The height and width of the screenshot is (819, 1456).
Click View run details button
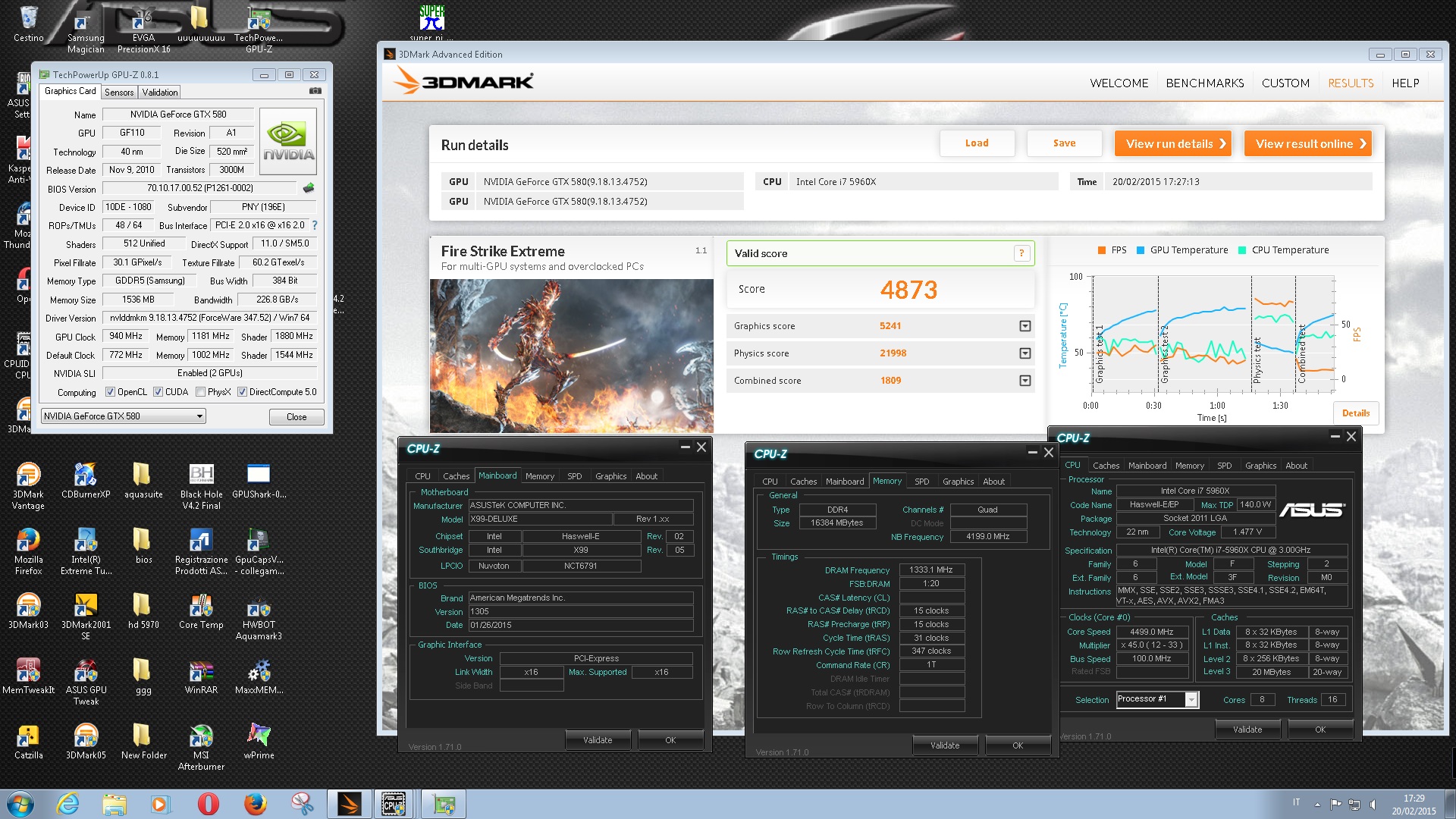(x=1173, y=143)
